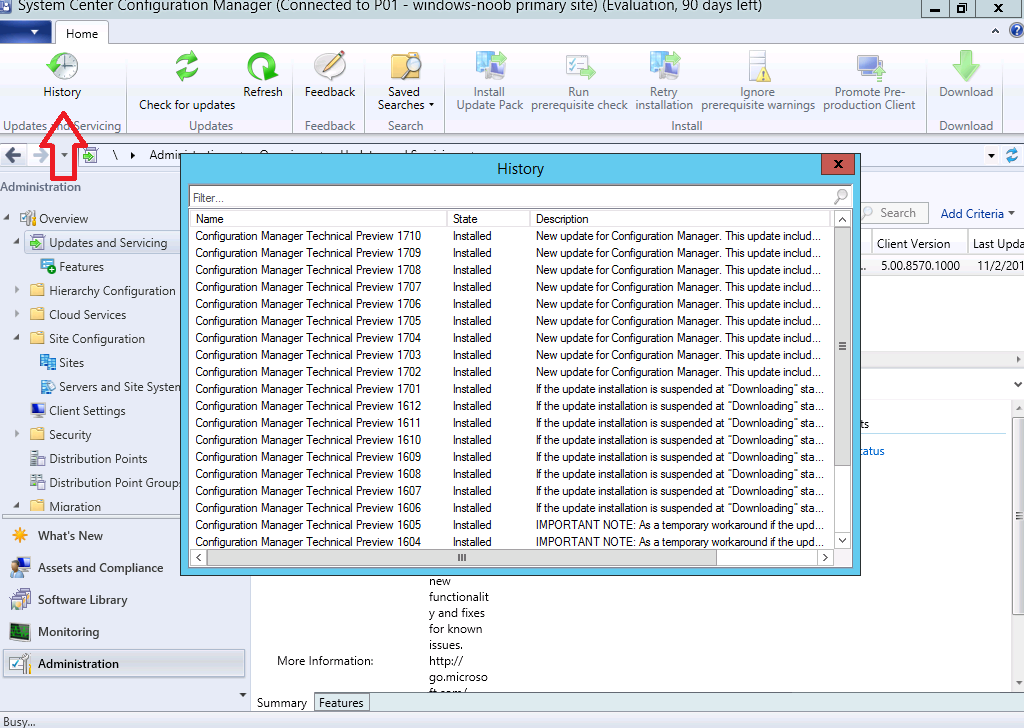Expand the workspace overflow arrow

[x=243, y=695]
